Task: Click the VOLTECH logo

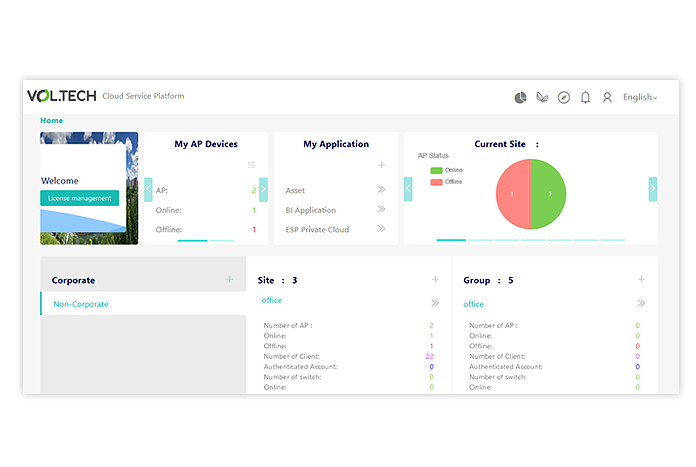Action: click(62, 96)
